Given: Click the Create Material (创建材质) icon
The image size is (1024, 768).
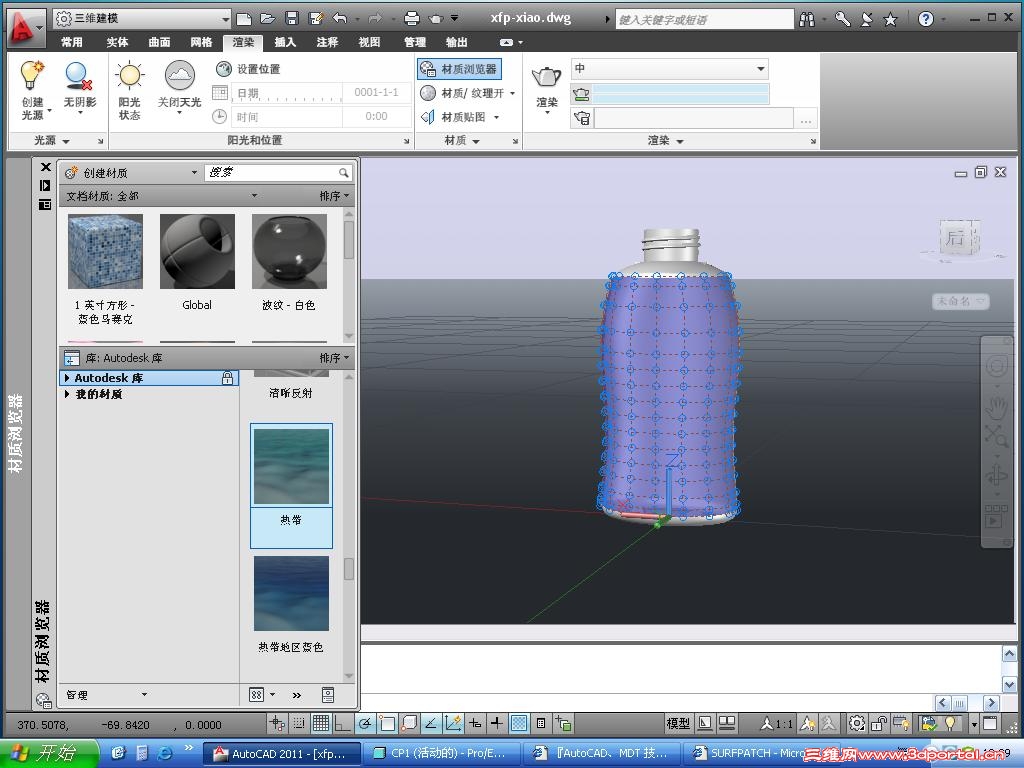Looking at the screenshot, I should 71,172.
